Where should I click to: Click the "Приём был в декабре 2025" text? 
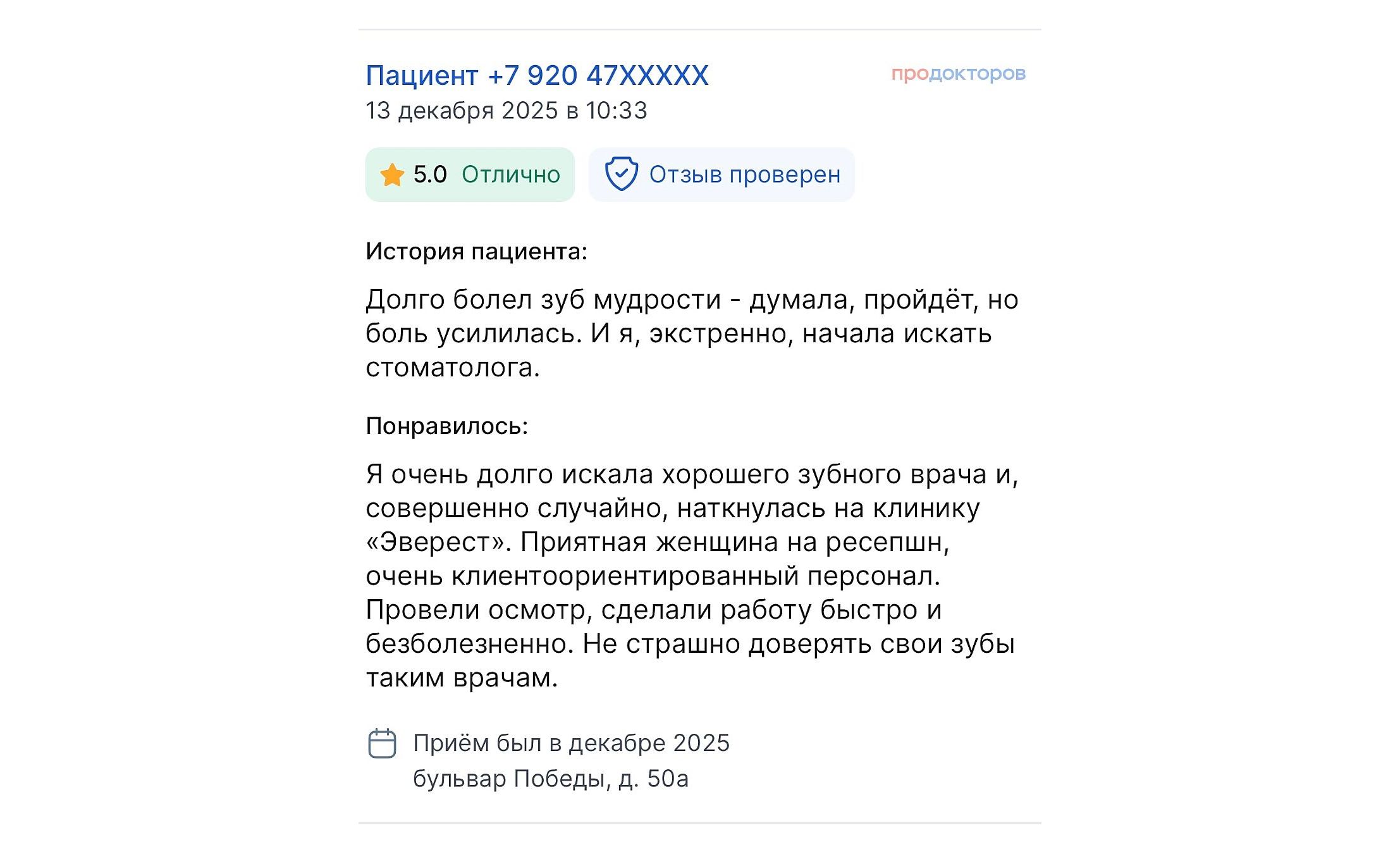point(571,743)
